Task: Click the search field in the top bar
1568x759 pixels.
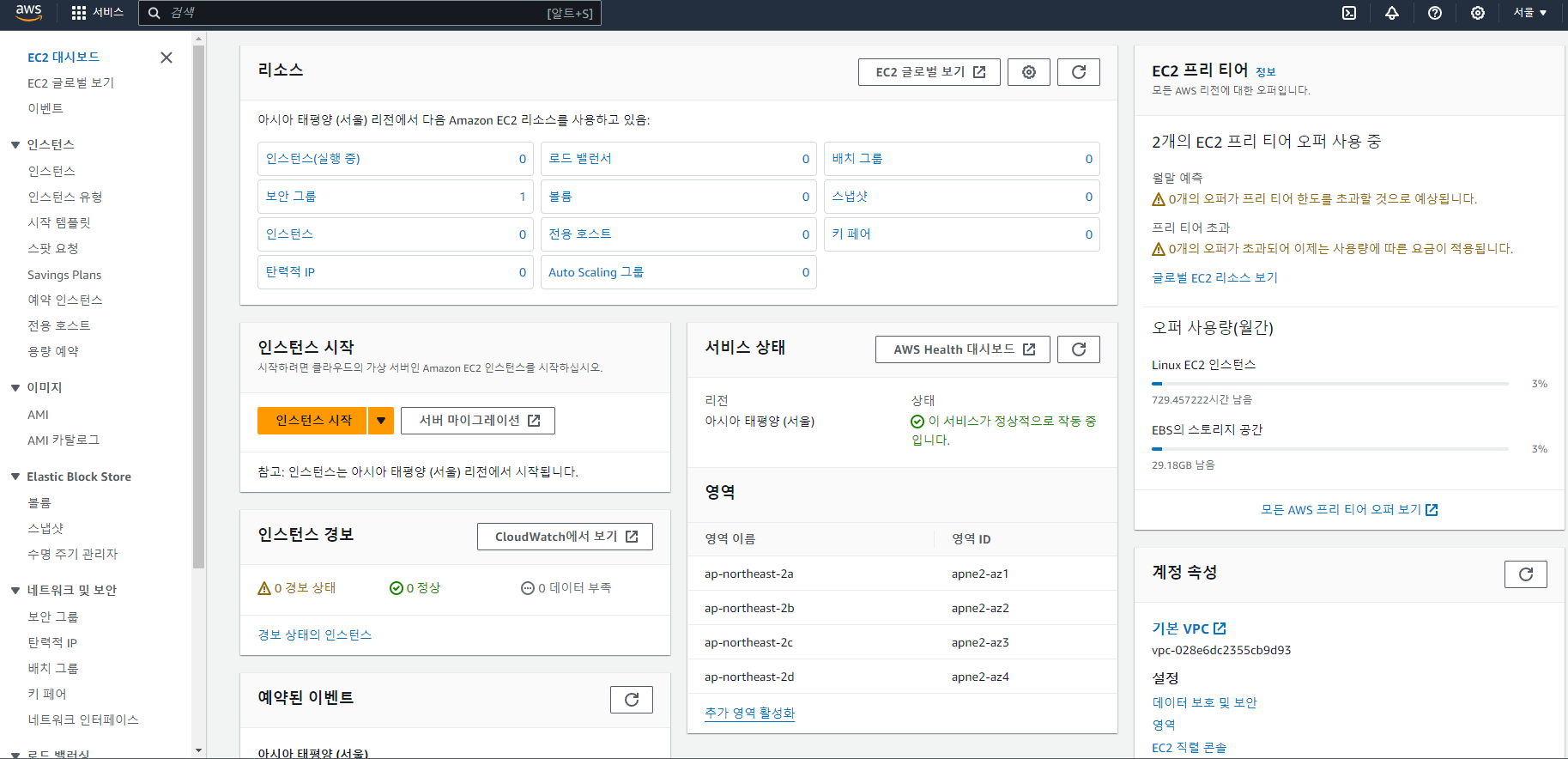Action: (370, 13)
